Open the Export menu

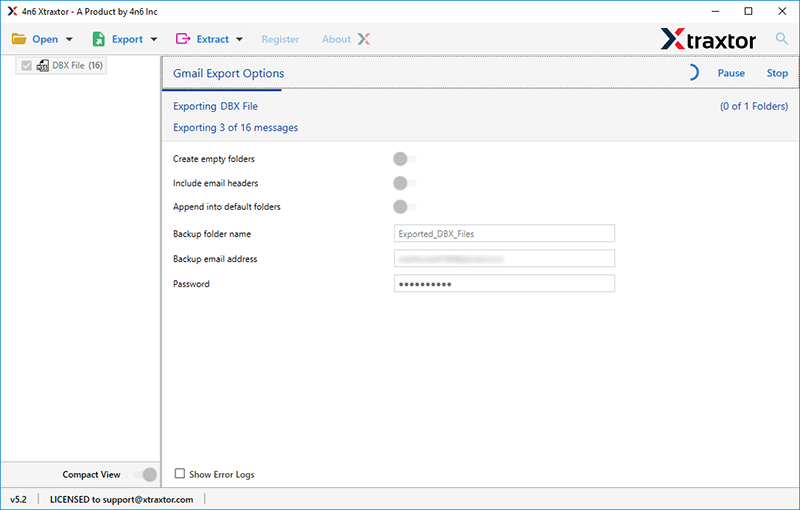click(x=128, y=39)
